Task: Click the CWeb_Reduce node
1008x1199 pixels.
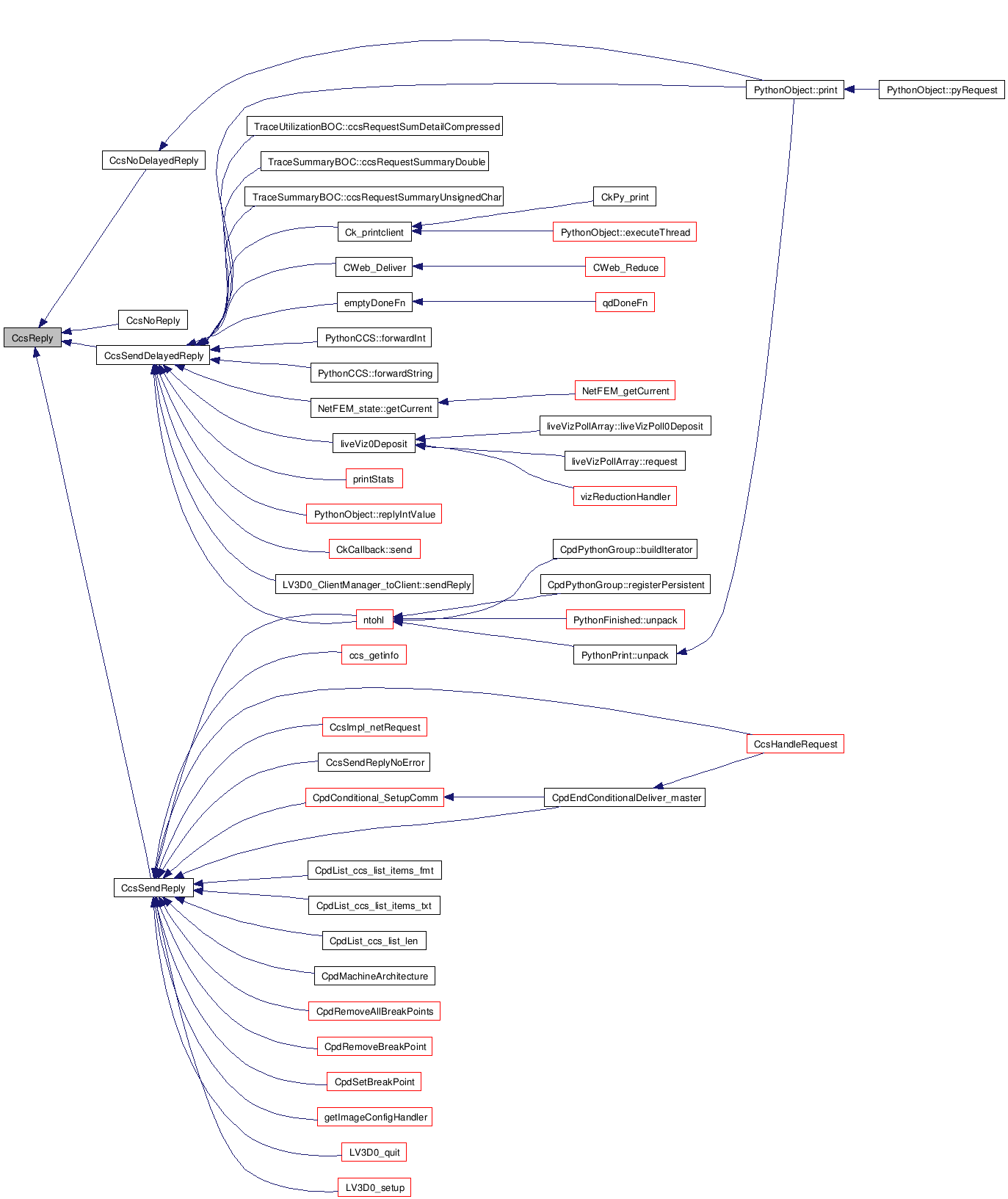Action: point(625,268)
